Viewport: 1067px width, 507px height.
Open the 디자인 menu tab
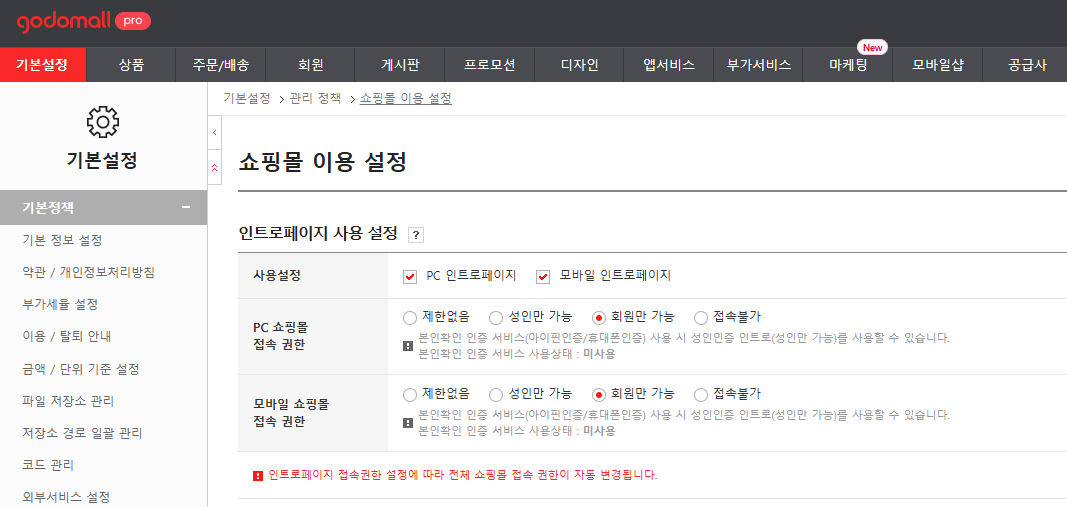pyautogui.click(x=579, y=65)
